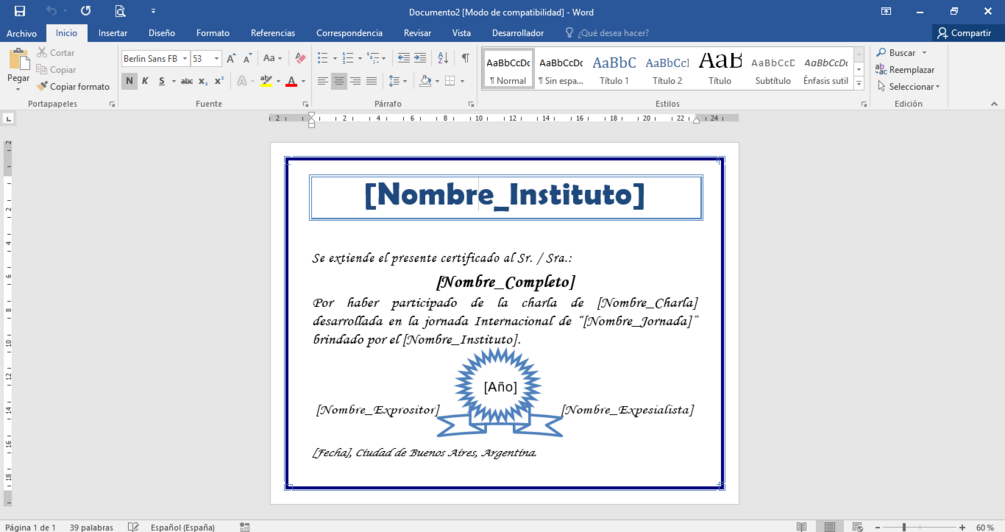Image resolution: width=1005 pixels, height=532 pixels.
Task: Toggle subscript formatting
Action: coord(203,81)
